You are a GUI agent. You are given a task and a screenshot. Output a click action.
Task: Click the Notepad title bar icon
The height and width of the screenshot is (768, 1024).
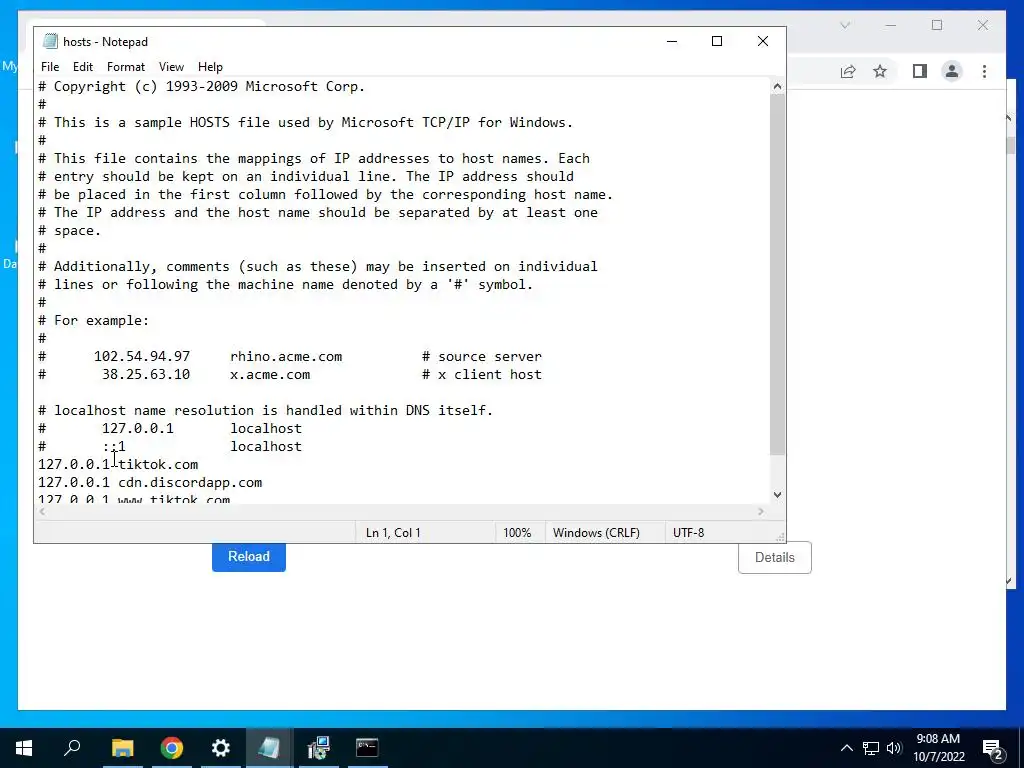click(x=50, y=41)
